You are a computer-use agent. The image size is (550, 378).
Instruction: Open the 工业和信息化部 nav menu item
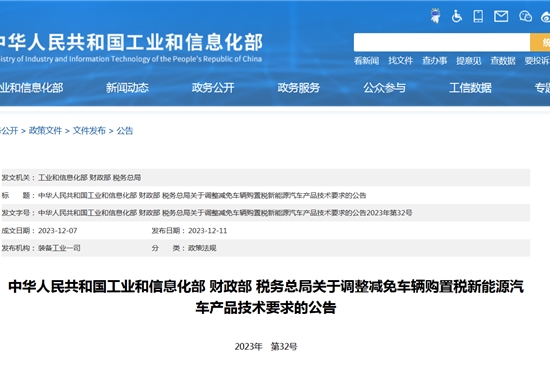click(32, 88)
